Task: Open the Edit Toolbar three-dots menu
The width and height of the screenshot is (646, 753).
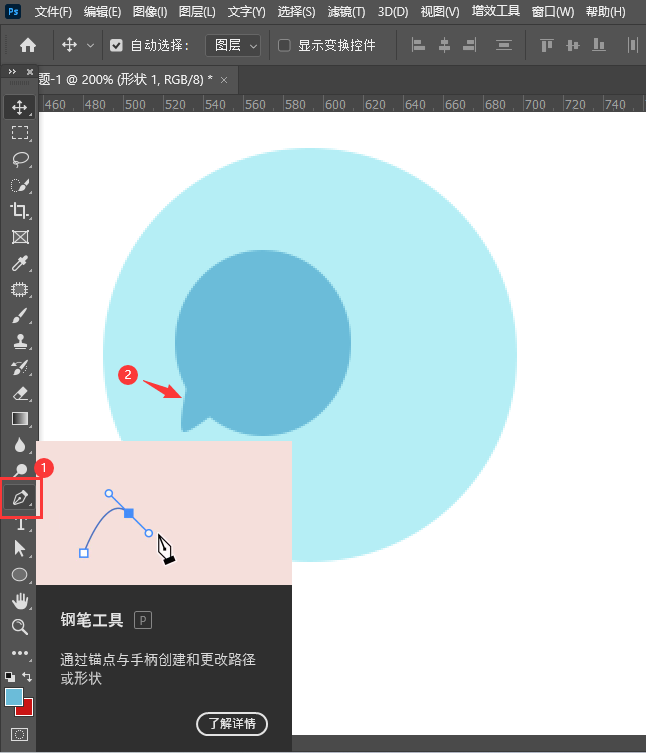Action: [19, 653]
